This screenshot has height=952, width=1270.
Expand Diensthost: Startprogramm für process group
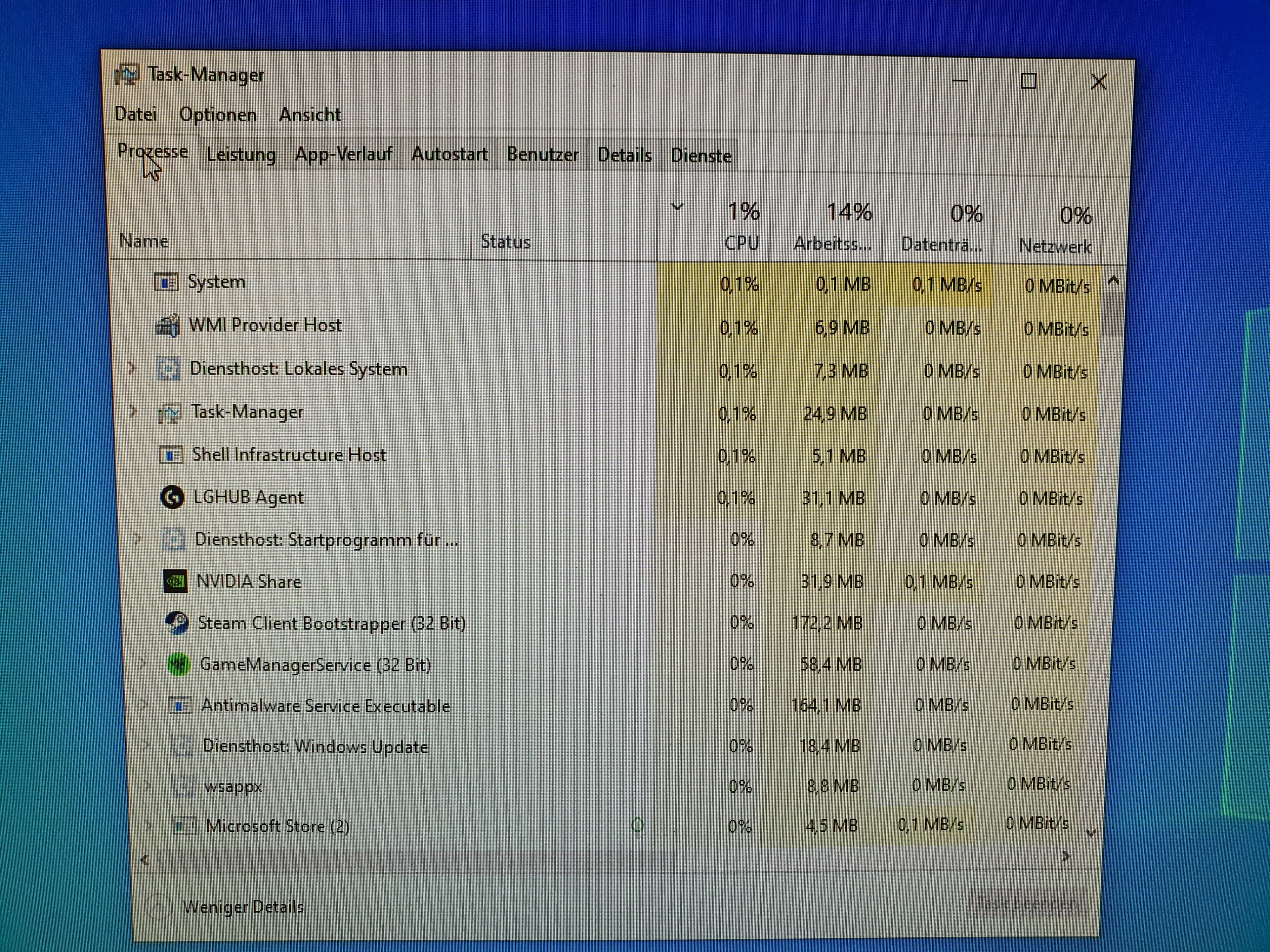pos(137,539)
